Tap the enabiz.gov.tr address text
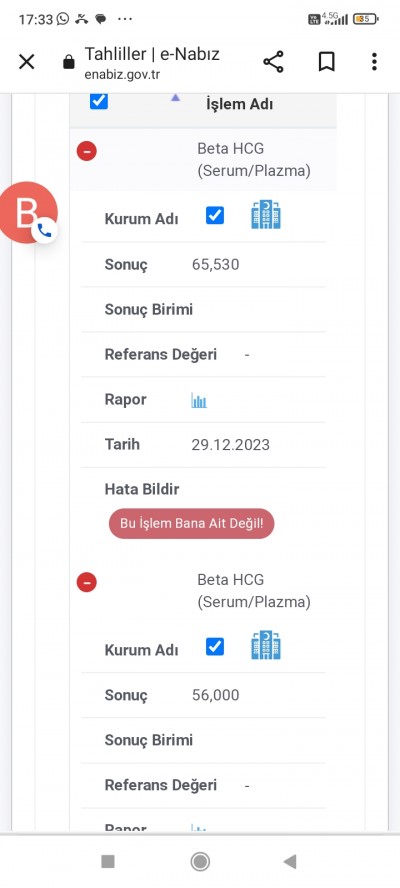The width and height of the screenshot is (400, 888). coord(122,74)
